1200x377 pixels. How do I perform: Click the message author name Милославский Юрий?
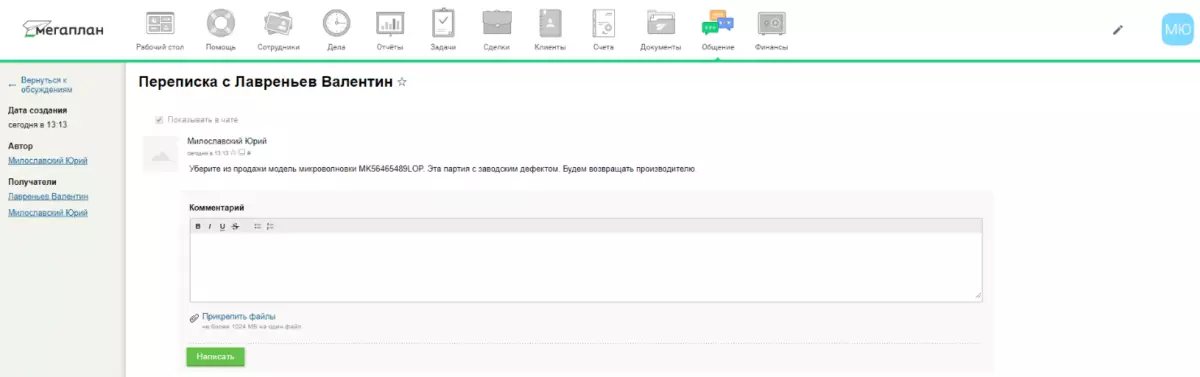pos(227,141)
